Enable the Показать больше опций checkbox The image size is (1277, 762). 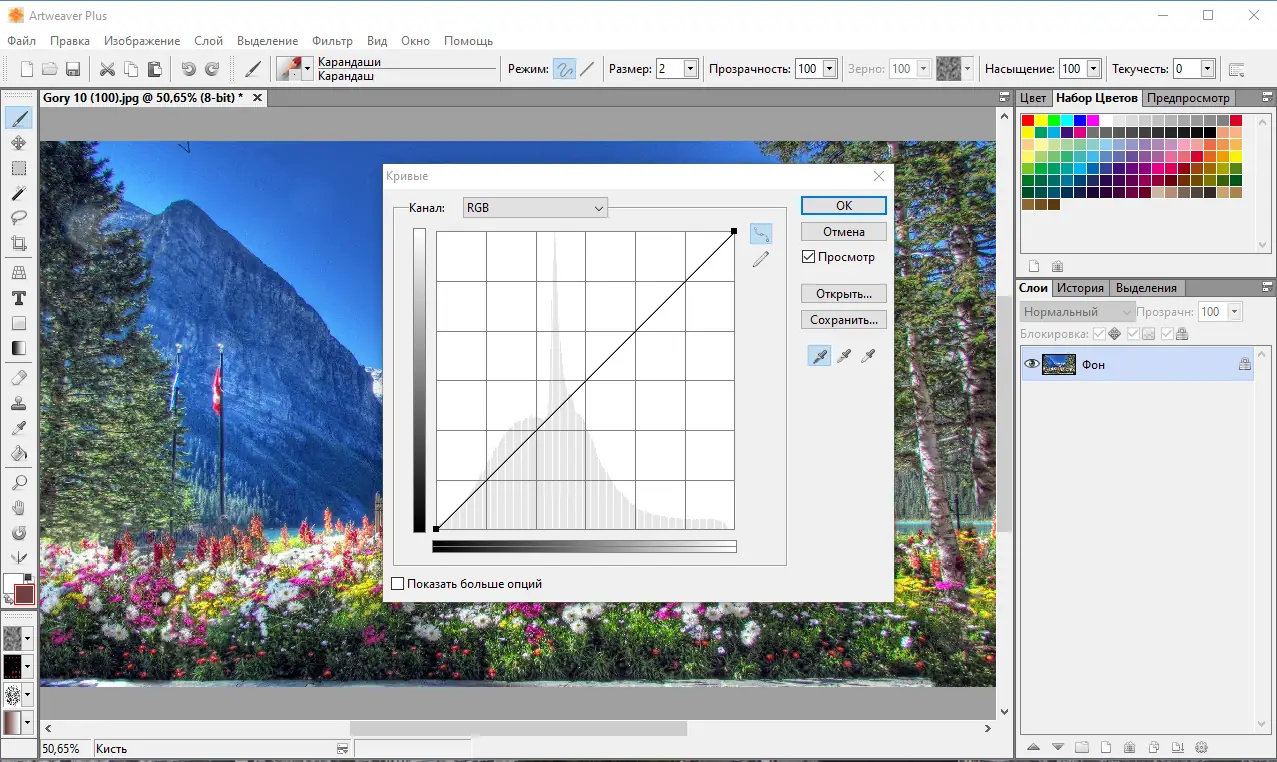coord(398,584)
